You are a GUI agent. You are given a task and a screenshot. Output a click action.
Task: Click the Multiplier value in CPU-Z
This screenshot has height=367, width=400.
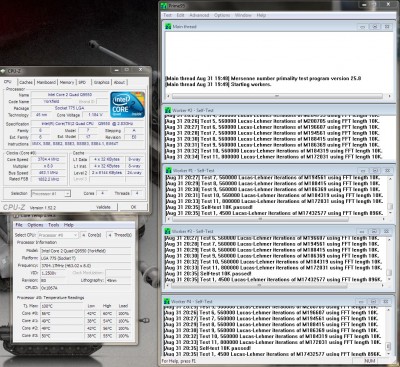[x=48, y=166]
